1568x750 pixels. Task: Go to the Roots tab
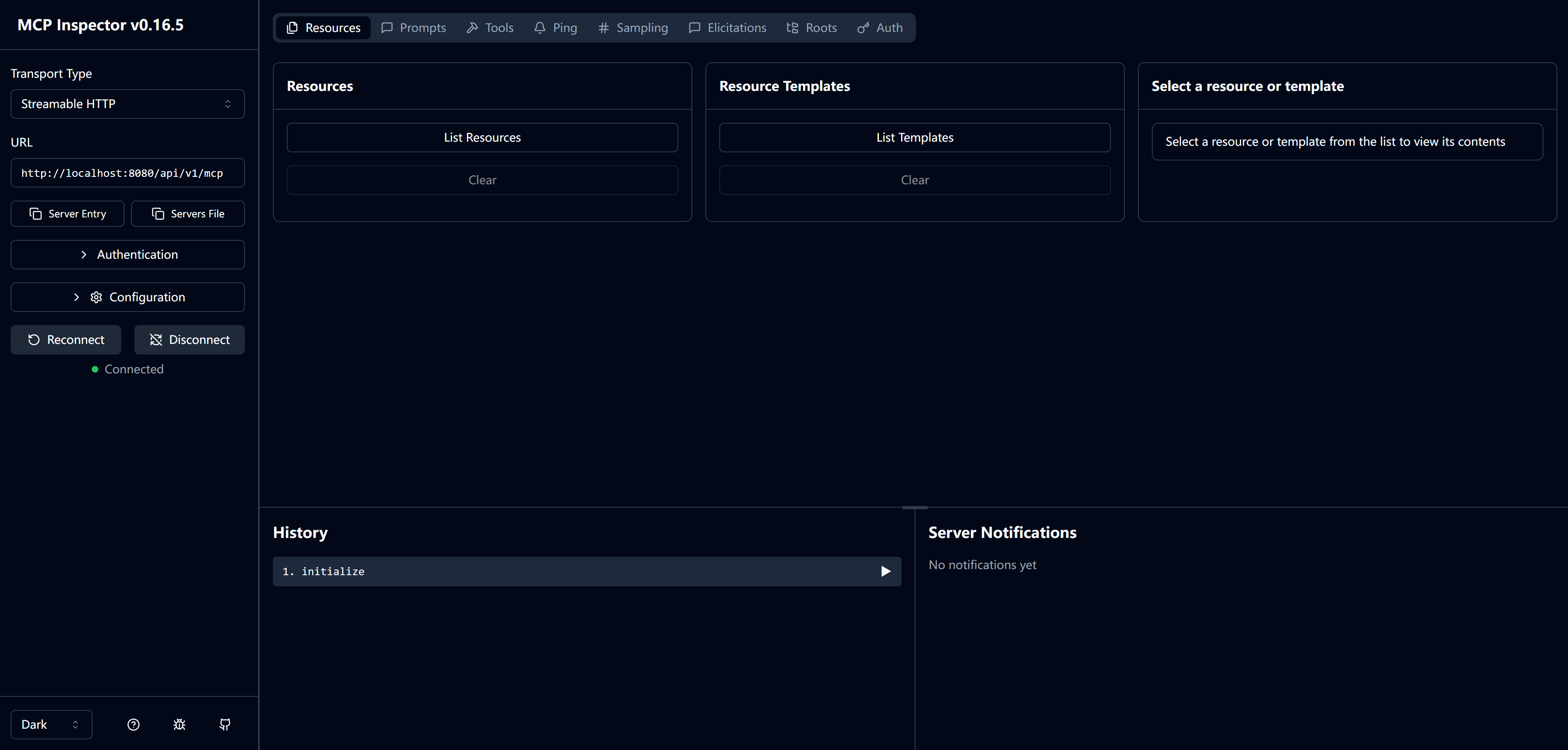pos(812,28)
